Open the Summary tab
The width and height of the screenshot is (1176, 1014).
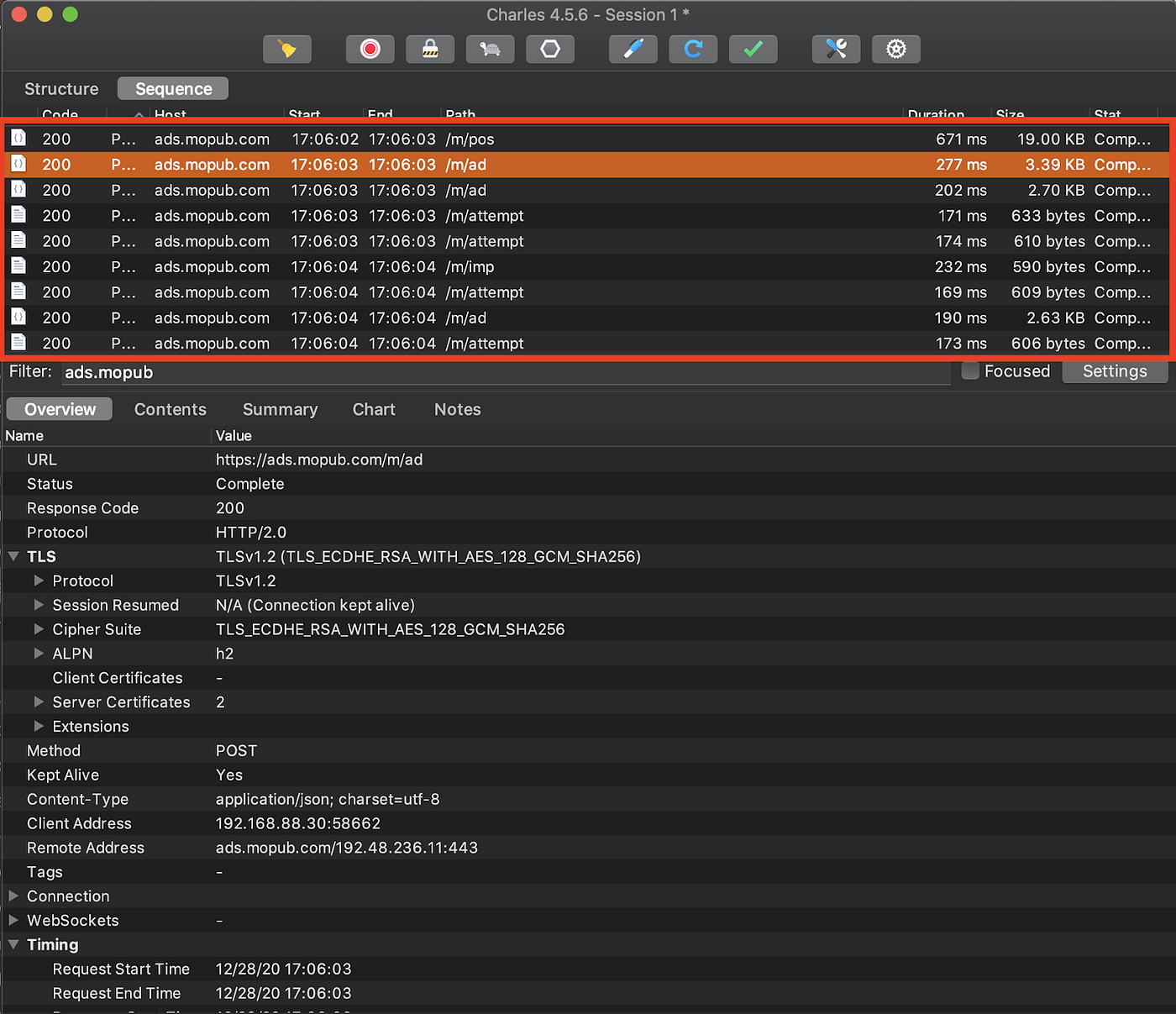click(x=281, y=409)
